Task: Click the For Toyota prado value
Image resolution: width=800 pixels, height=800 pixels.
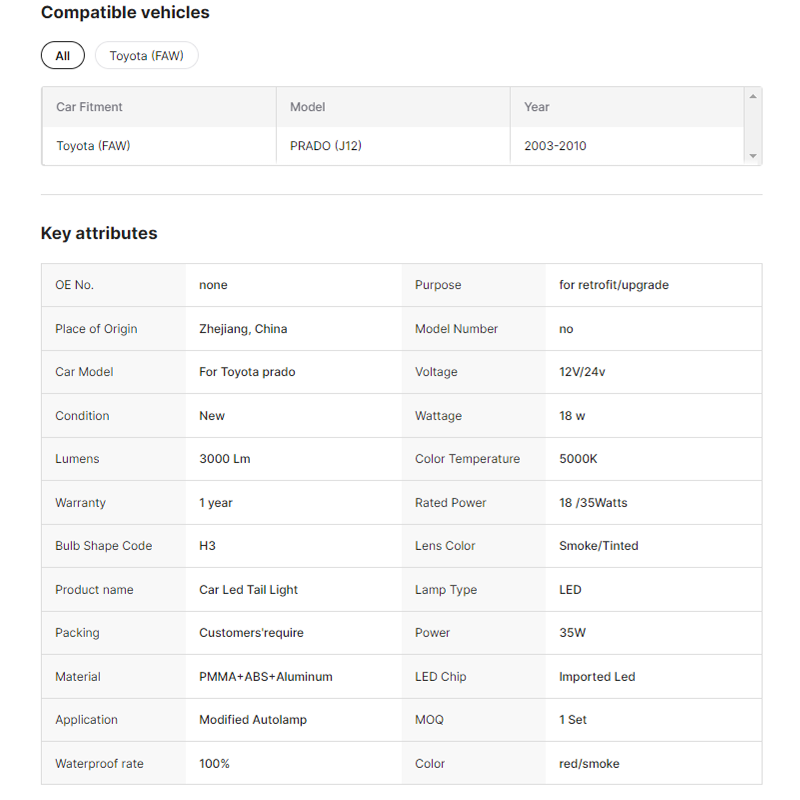Action: tap(247, 372)
